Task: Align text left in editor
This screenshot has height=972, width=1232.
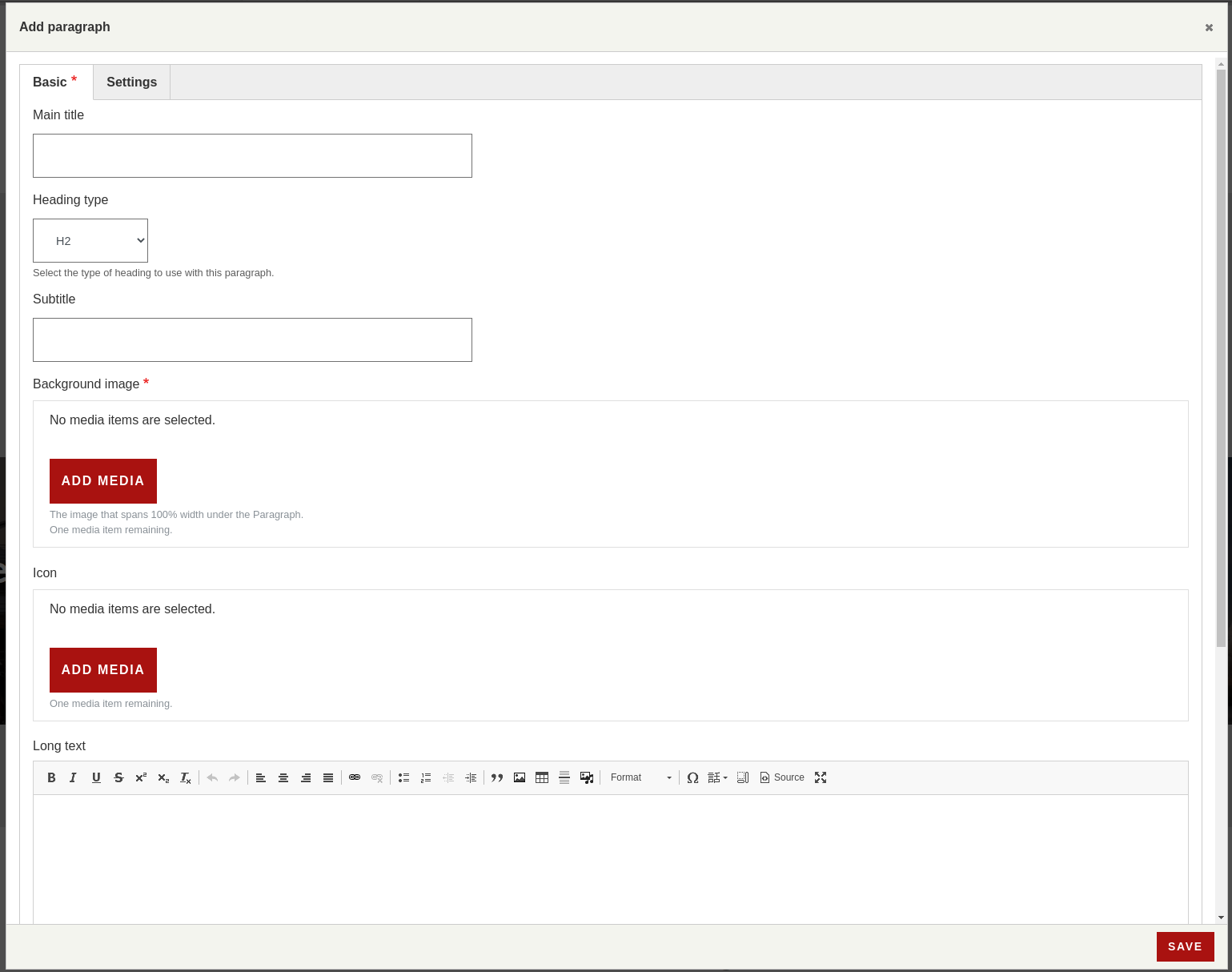Action: click(261, 777)
